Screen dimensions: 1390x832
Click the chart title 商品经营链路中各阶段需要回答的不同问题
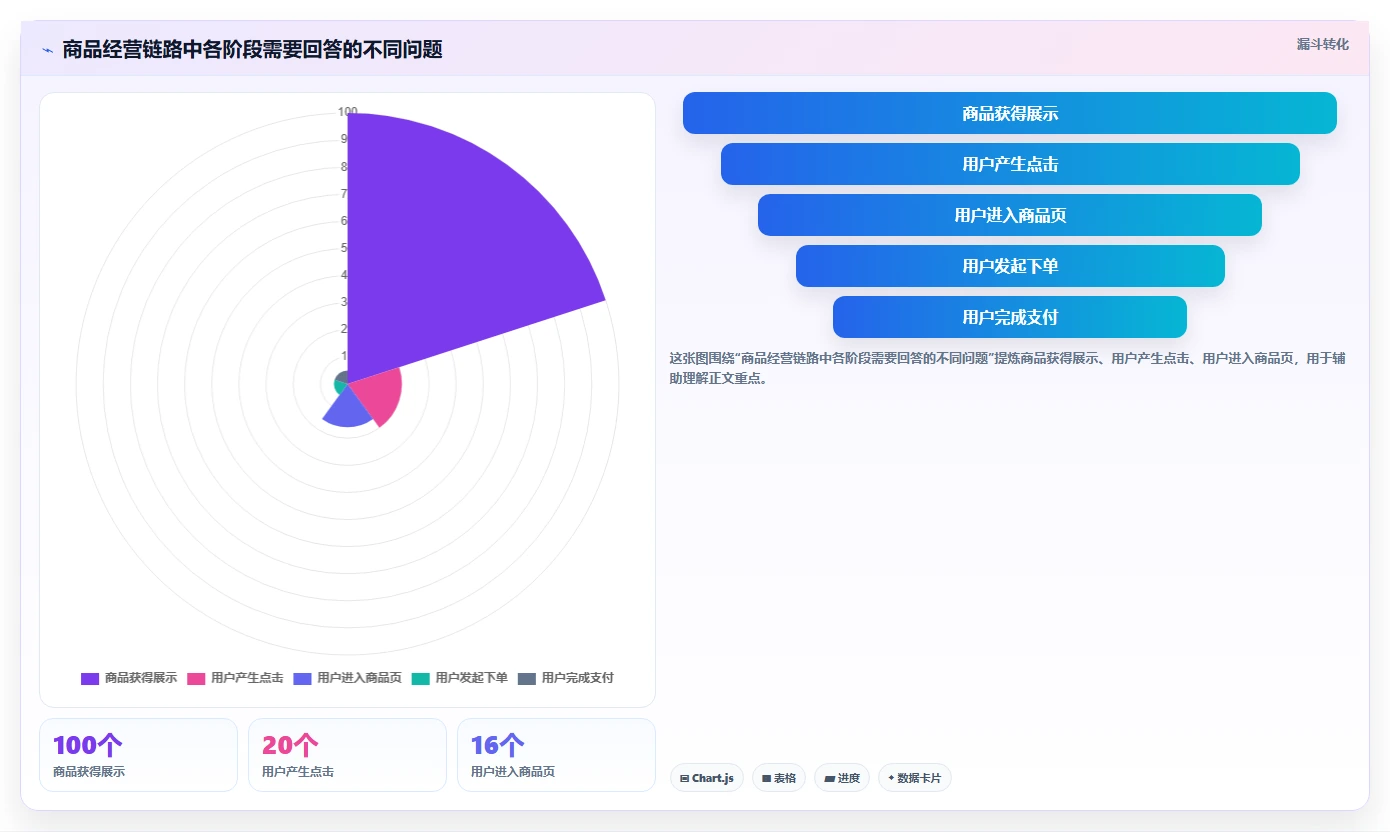coord(252,49)
